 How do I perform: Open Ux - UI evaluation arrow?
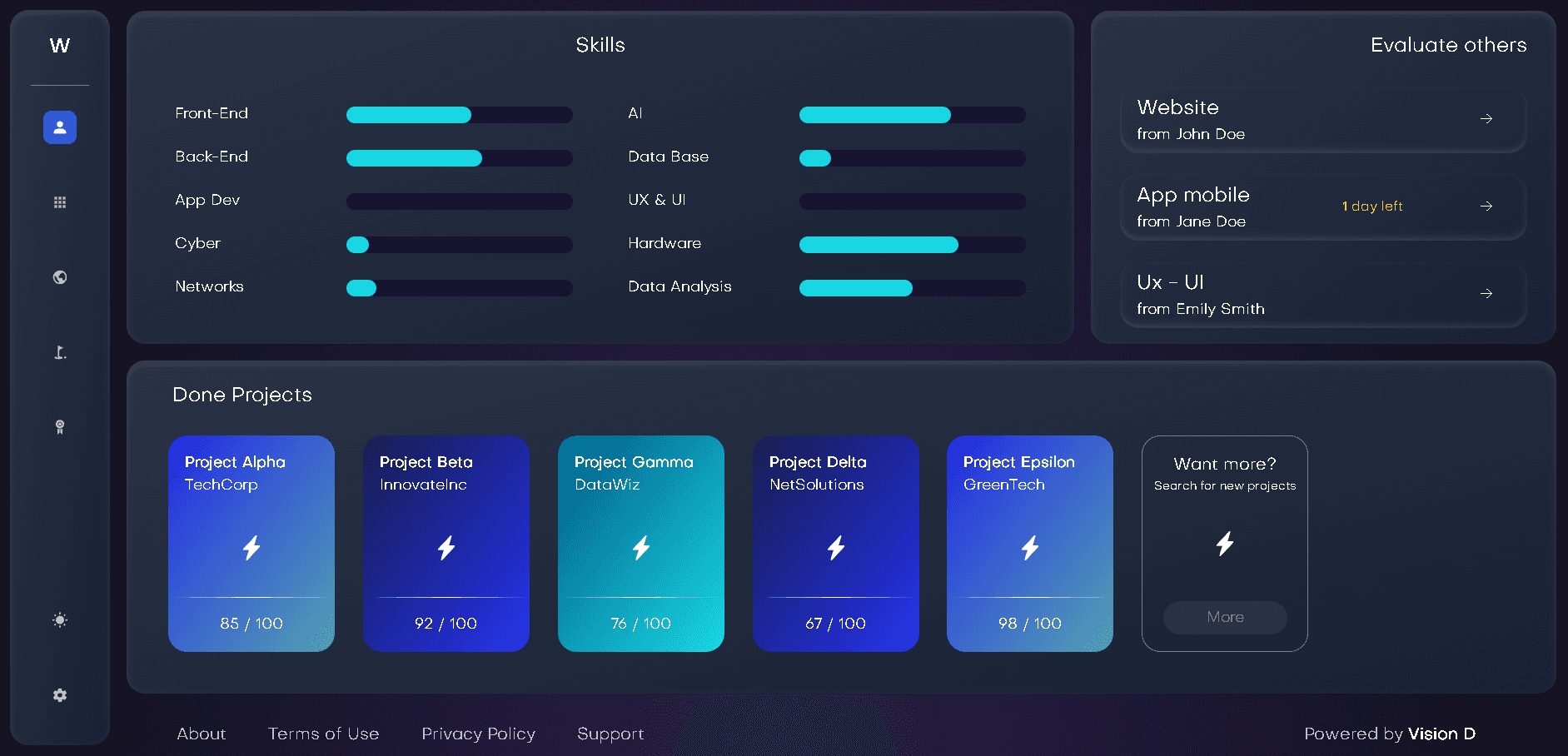(x=1486, y=294)
